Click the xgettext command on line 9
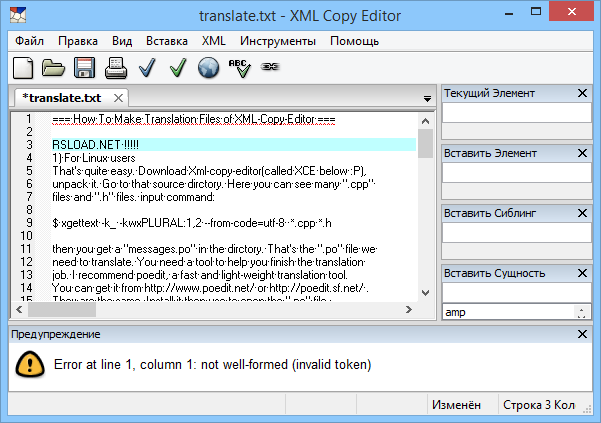The width and height of the screenshot is (601, 423). [192, 223]
